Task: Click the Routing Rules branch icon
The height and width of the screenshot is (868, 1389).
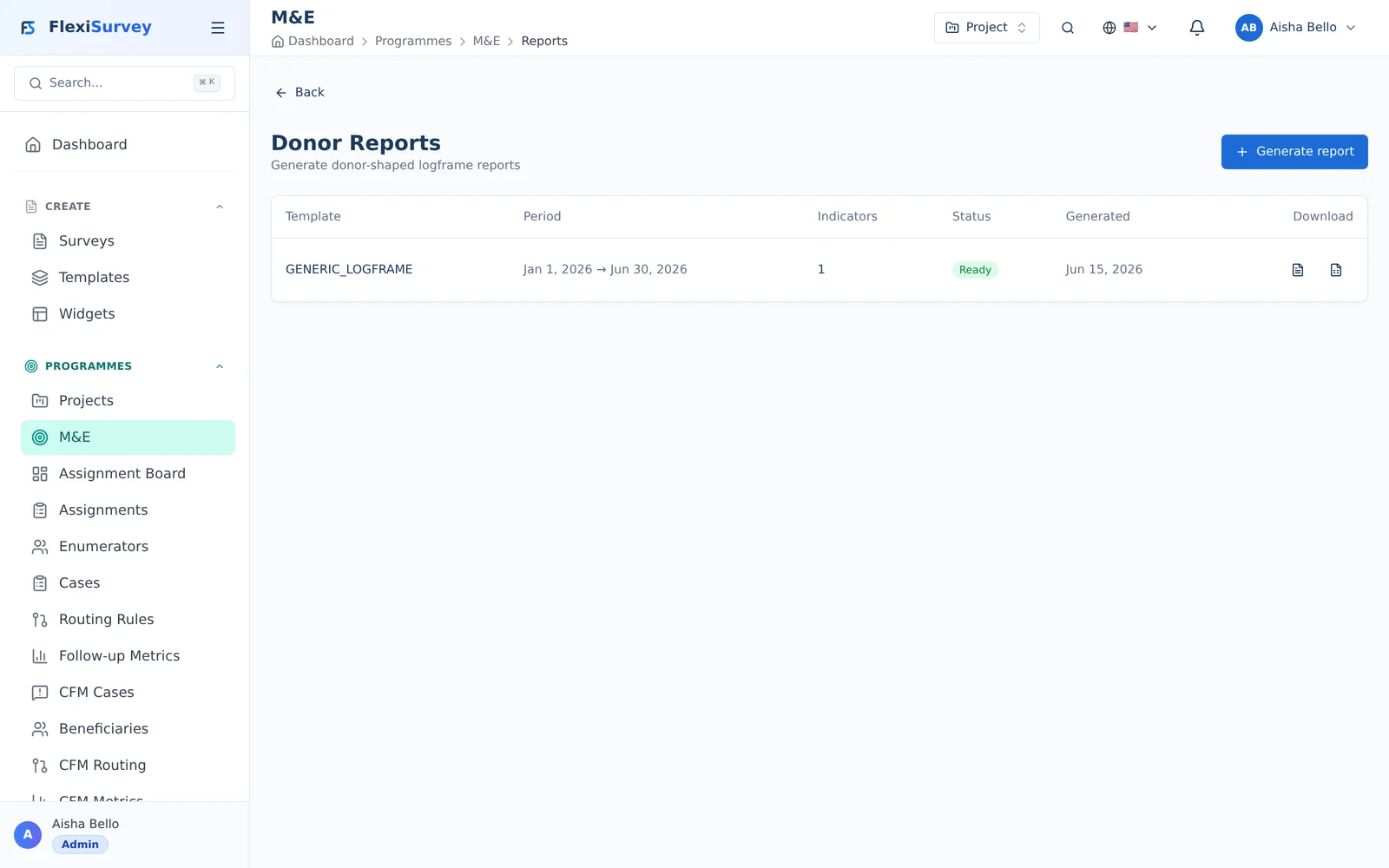Action: (x=40, y=620)
